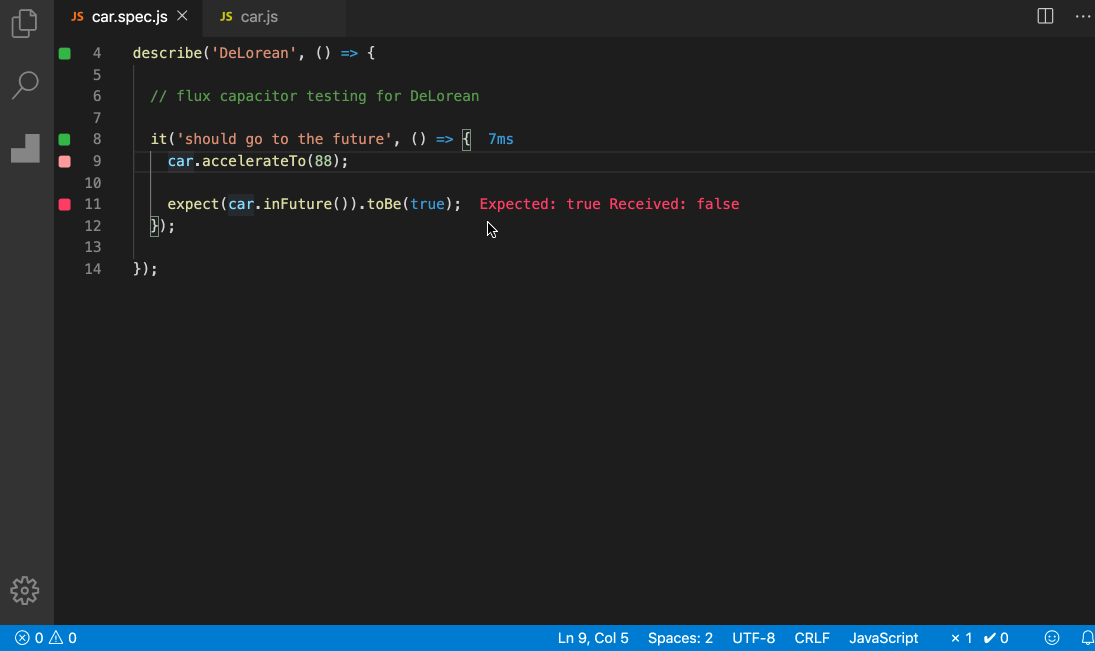Open the Extensions icon in activity bar
The height and width of the screenshot is (651, 1095).
pos(25,148)
